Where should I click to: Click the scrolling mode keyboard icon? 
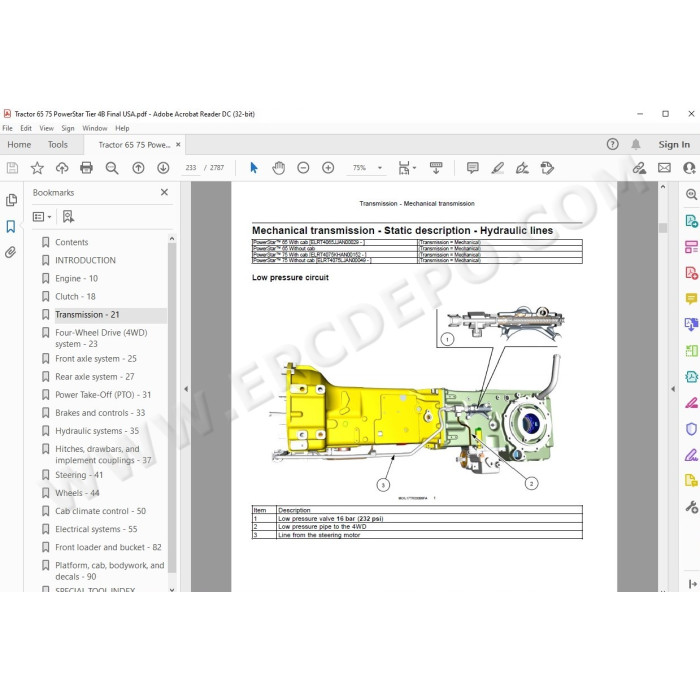(x=436, y=168)
